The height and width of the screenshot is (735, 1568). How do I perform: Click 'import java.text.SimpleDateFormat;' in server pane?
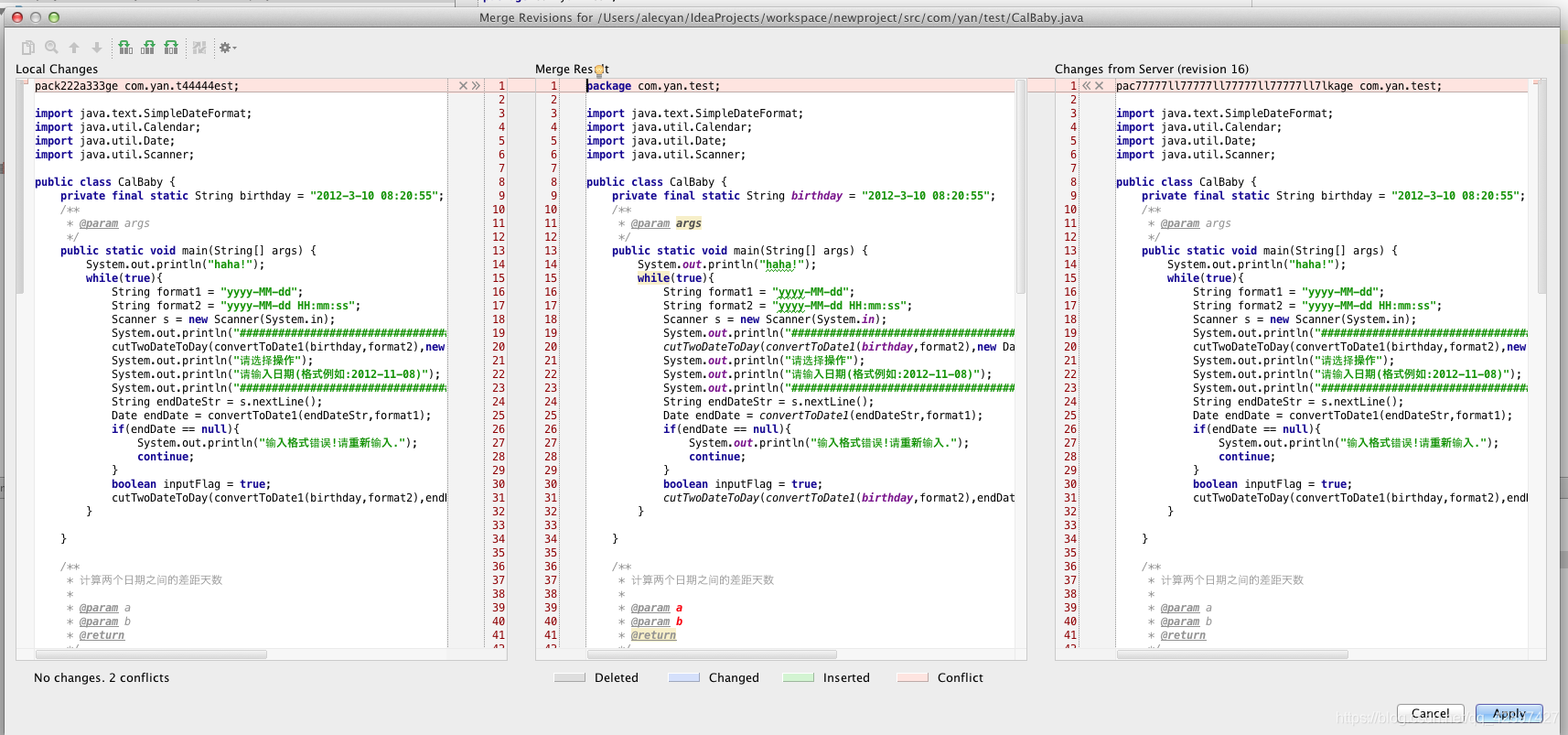coord(1224,113)
